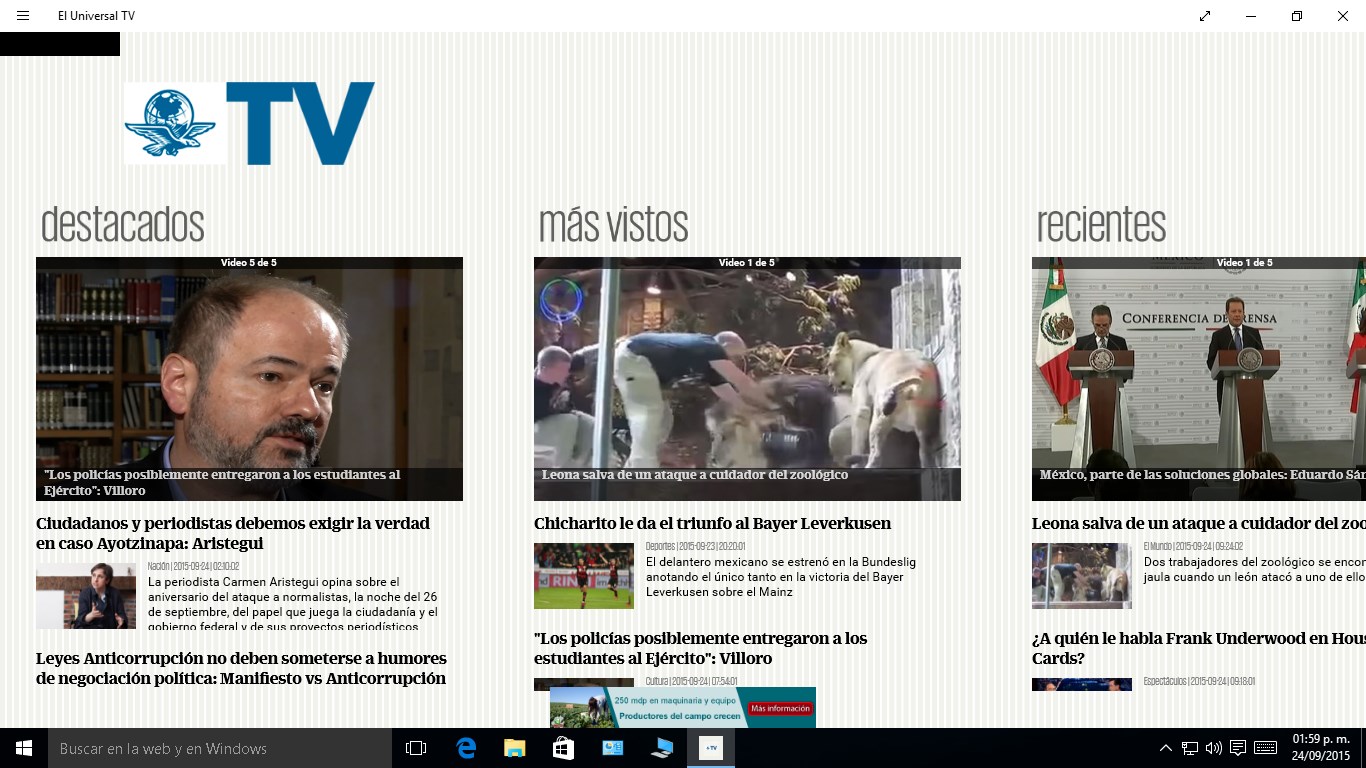Click the 'Video 5 de 5' label
The height and width of the screenshot is (768, 1366).
[x=249, y=263]
